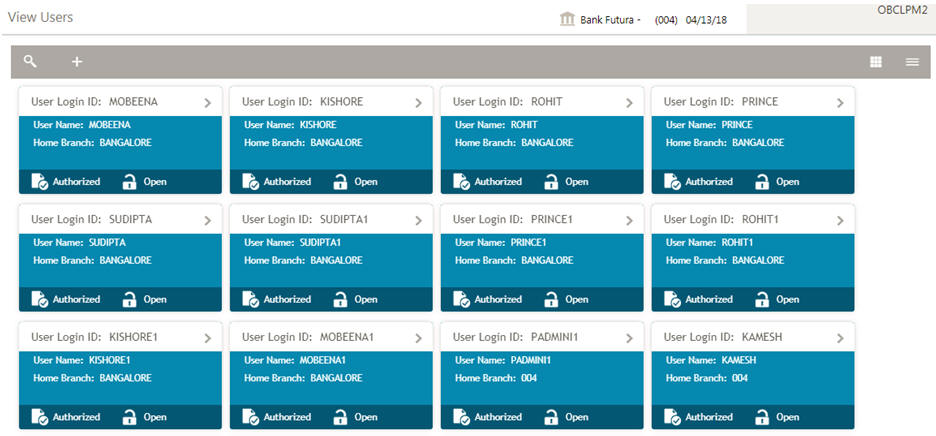
Task: Switch to list view icon
Action: [x=912, y=62]
